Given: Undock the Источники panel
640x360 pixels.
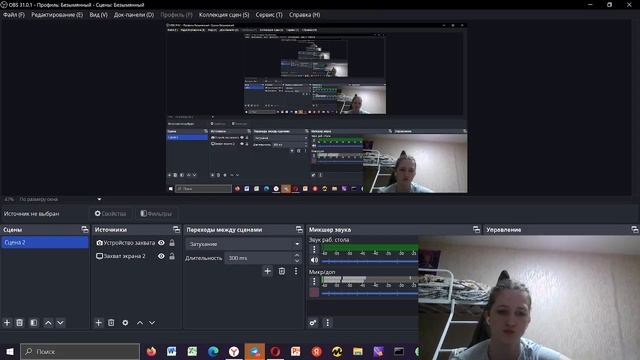Looking at the screenshot, I should 176,229.
